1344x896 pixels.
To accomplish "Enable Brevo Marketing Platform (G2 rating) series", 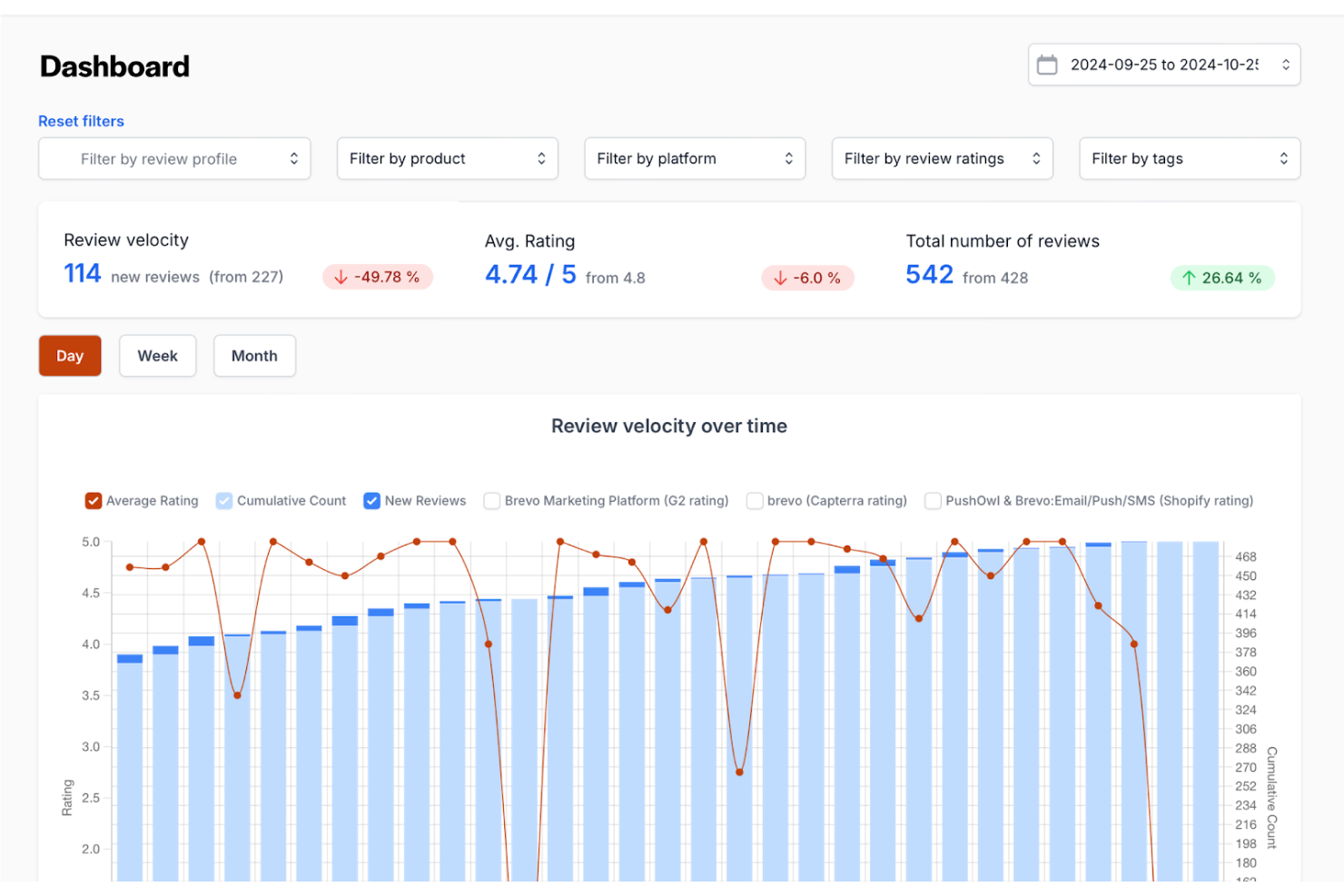I will 492,501.
